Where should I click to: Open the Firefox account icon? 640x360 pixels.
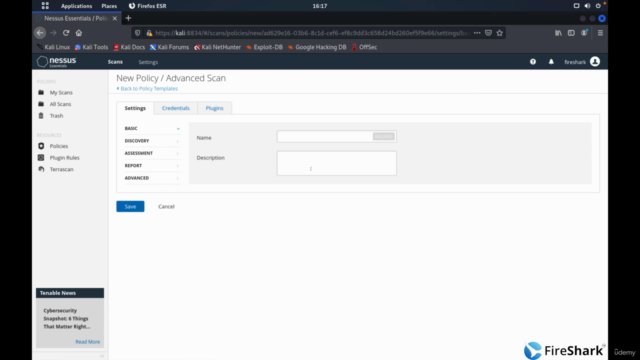click(584, 33)
